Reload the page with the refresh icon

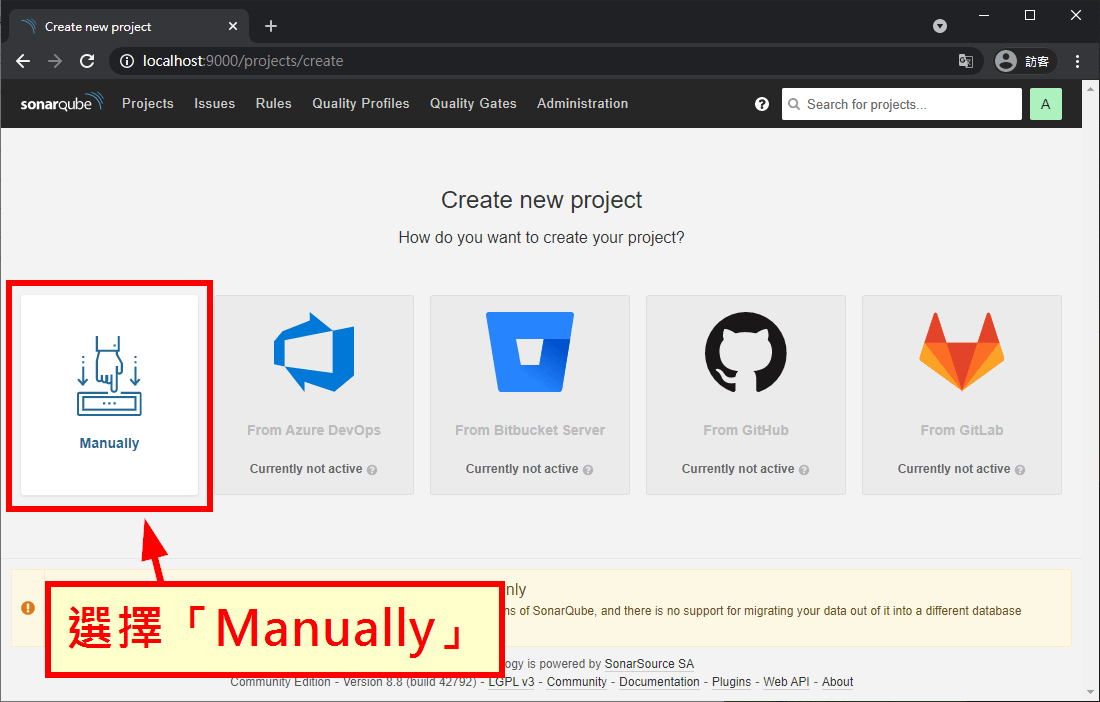[87, 61]
